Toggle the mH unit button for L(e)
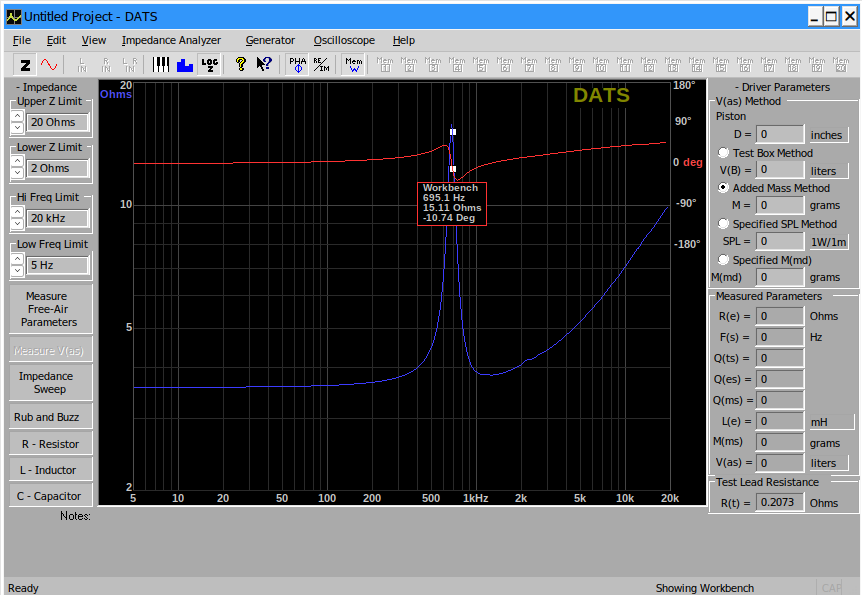 (x=831, y=422)
